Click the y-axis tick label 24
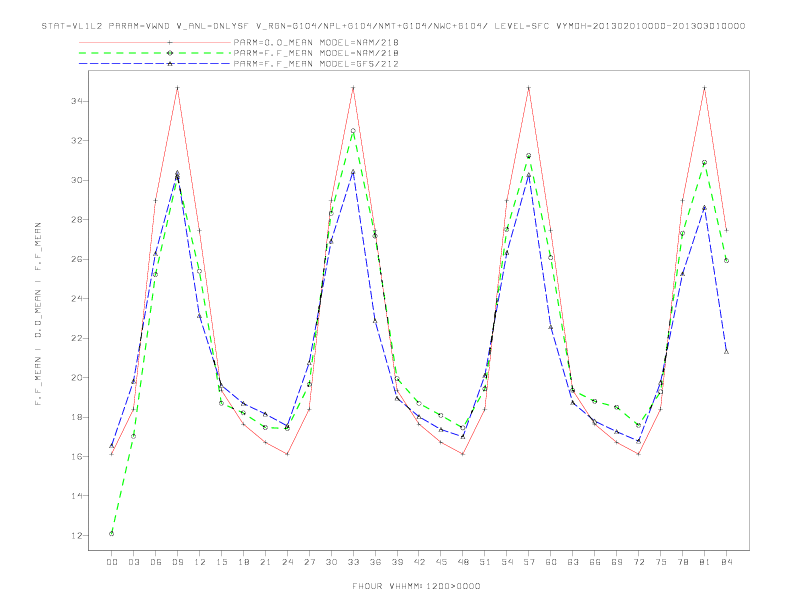The width and height of the screenshot is (792, 612). tap(77, 298)
